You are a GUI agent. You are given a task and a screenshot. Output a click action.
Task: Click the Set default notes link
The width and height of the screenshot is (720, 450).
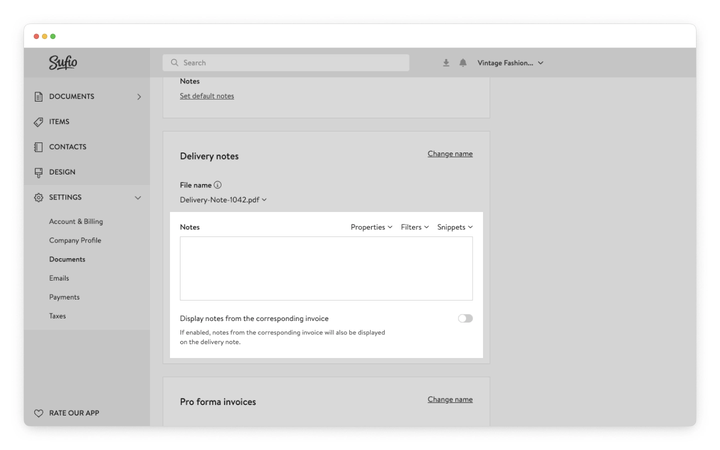207,96
